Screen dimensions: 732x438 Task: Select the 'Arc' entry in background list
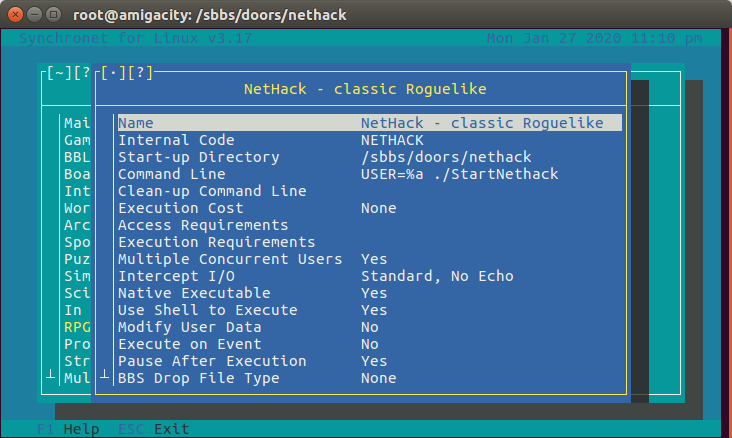point(77,225)
